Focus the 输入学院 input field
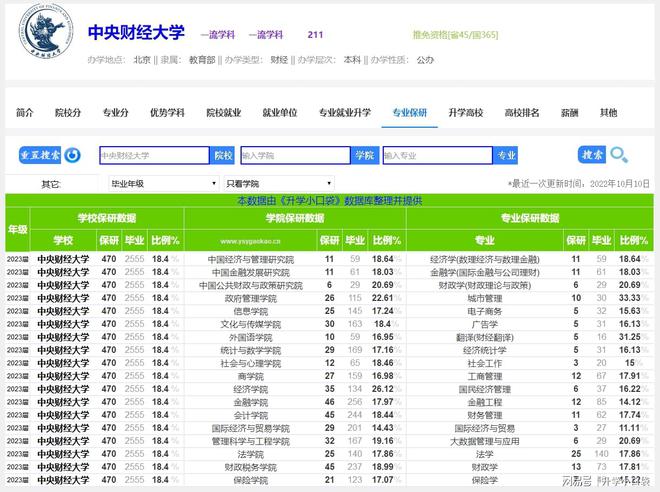Screen dimensions: 660x492 (295, 155)
